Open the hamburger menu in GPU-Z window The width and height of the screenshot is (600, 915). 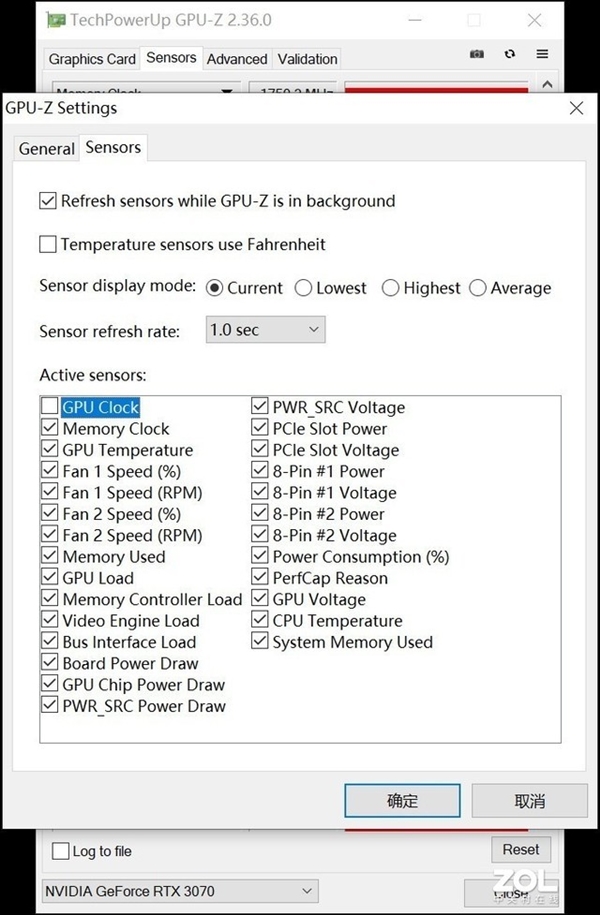[x=542, y=54]
